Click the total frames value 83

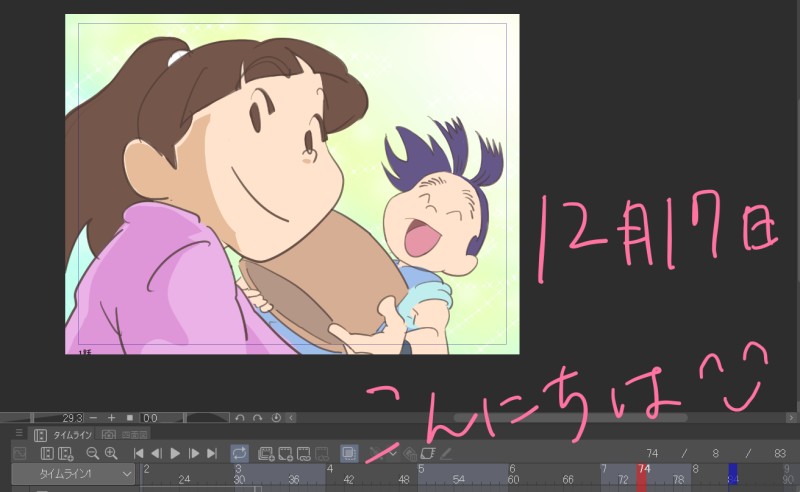pos(780,454)
